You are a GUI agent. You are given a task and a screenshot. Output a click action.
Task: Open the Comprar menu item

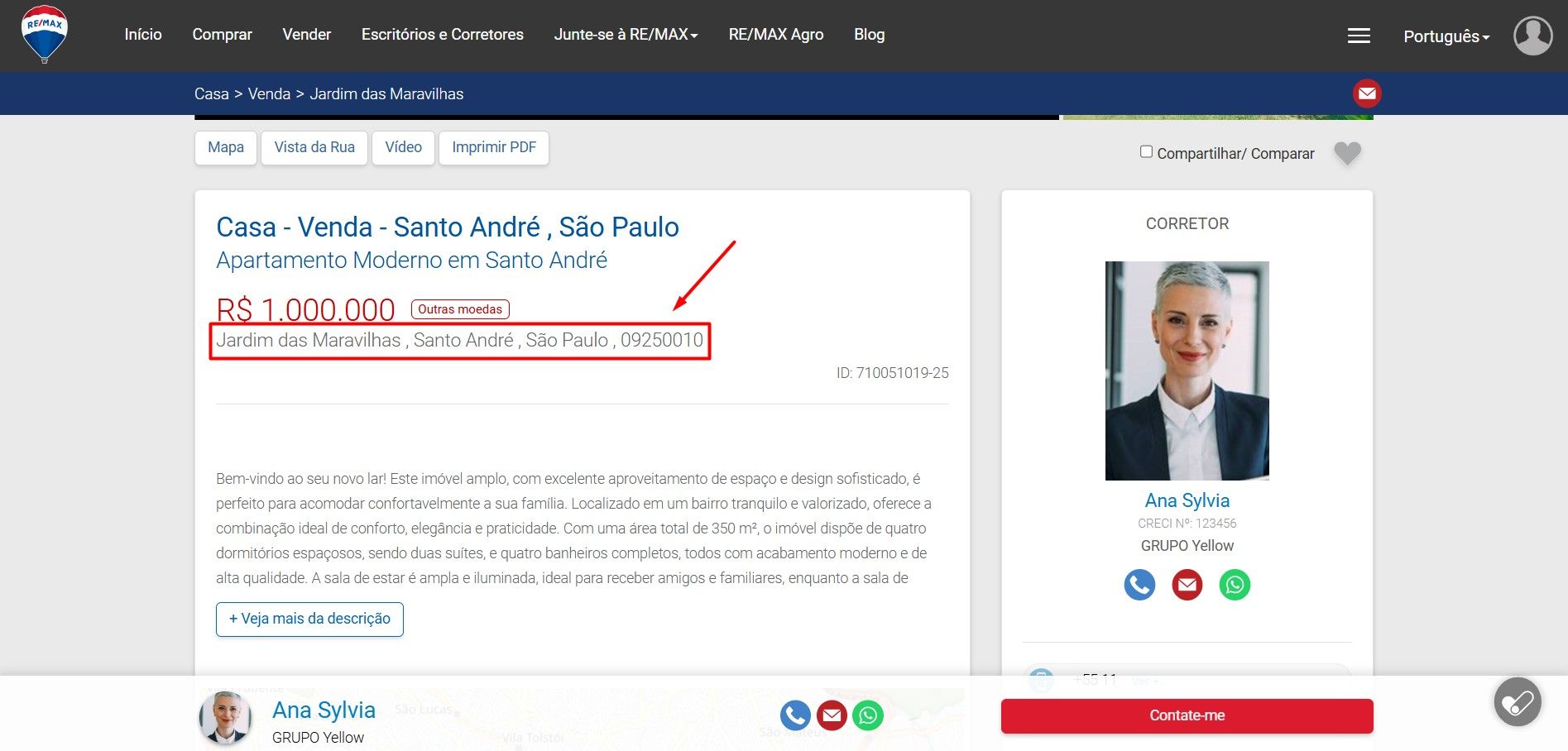tap(222, 35)
